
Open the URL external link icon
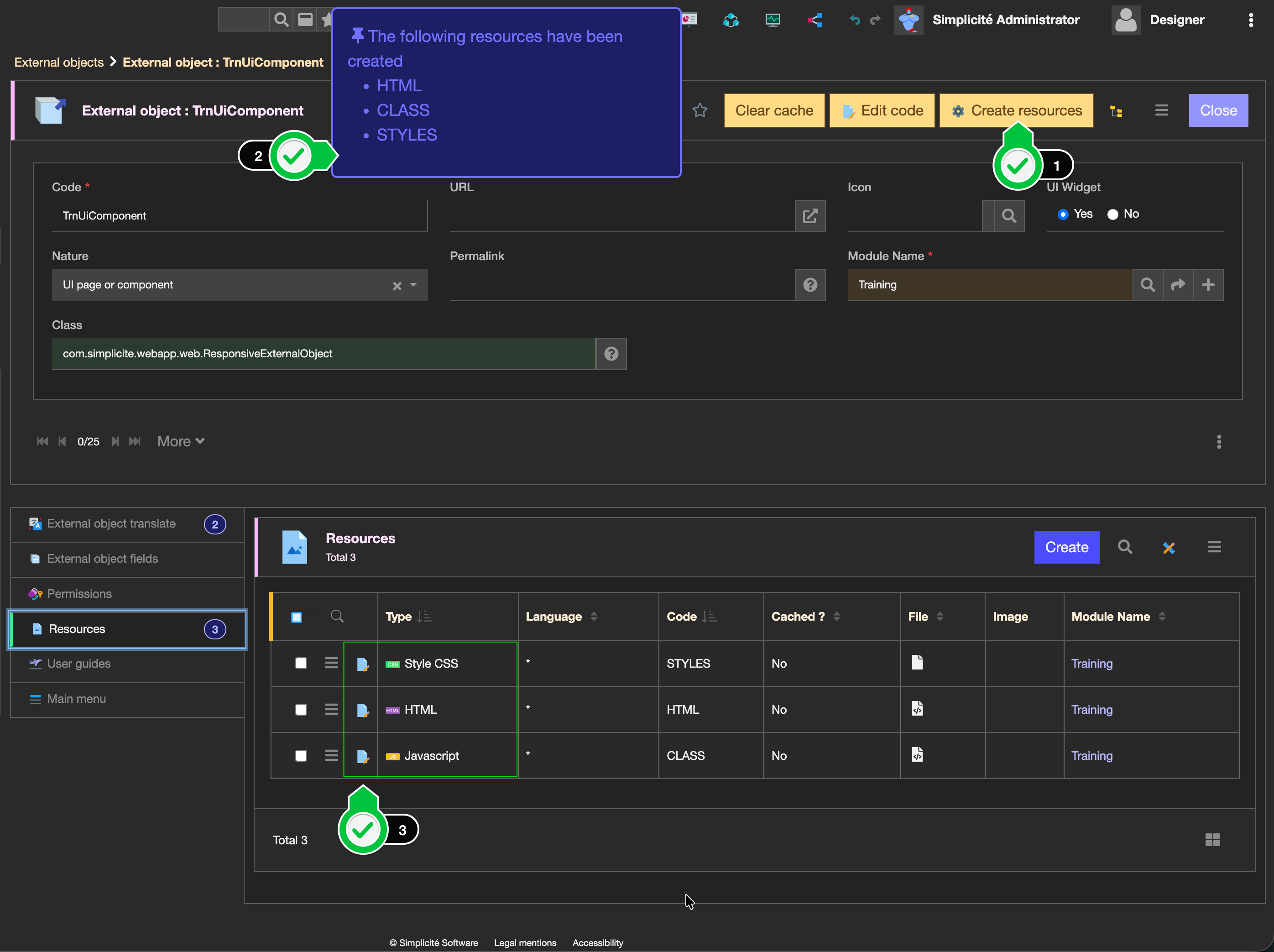coord(810,216)
